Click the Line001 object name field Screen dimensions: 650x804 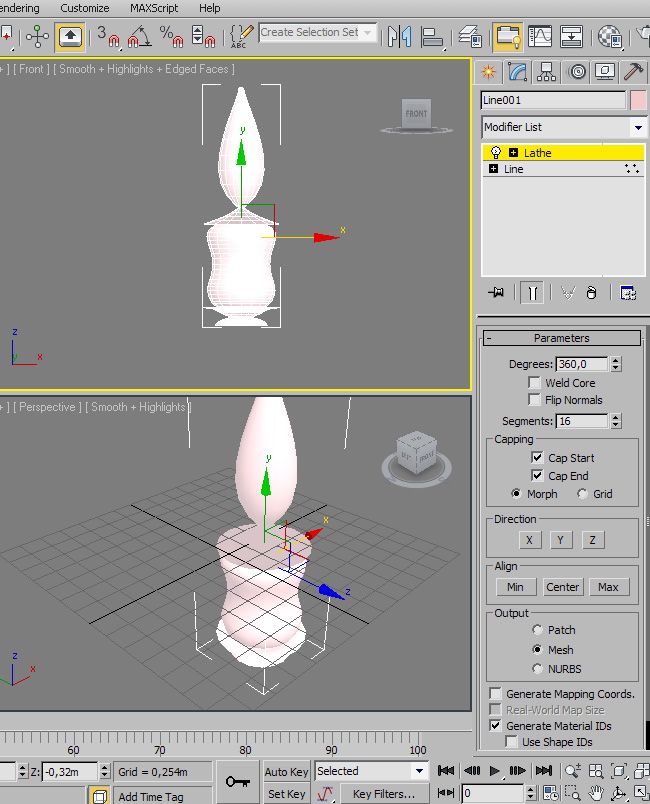click(x=553, y=100)
